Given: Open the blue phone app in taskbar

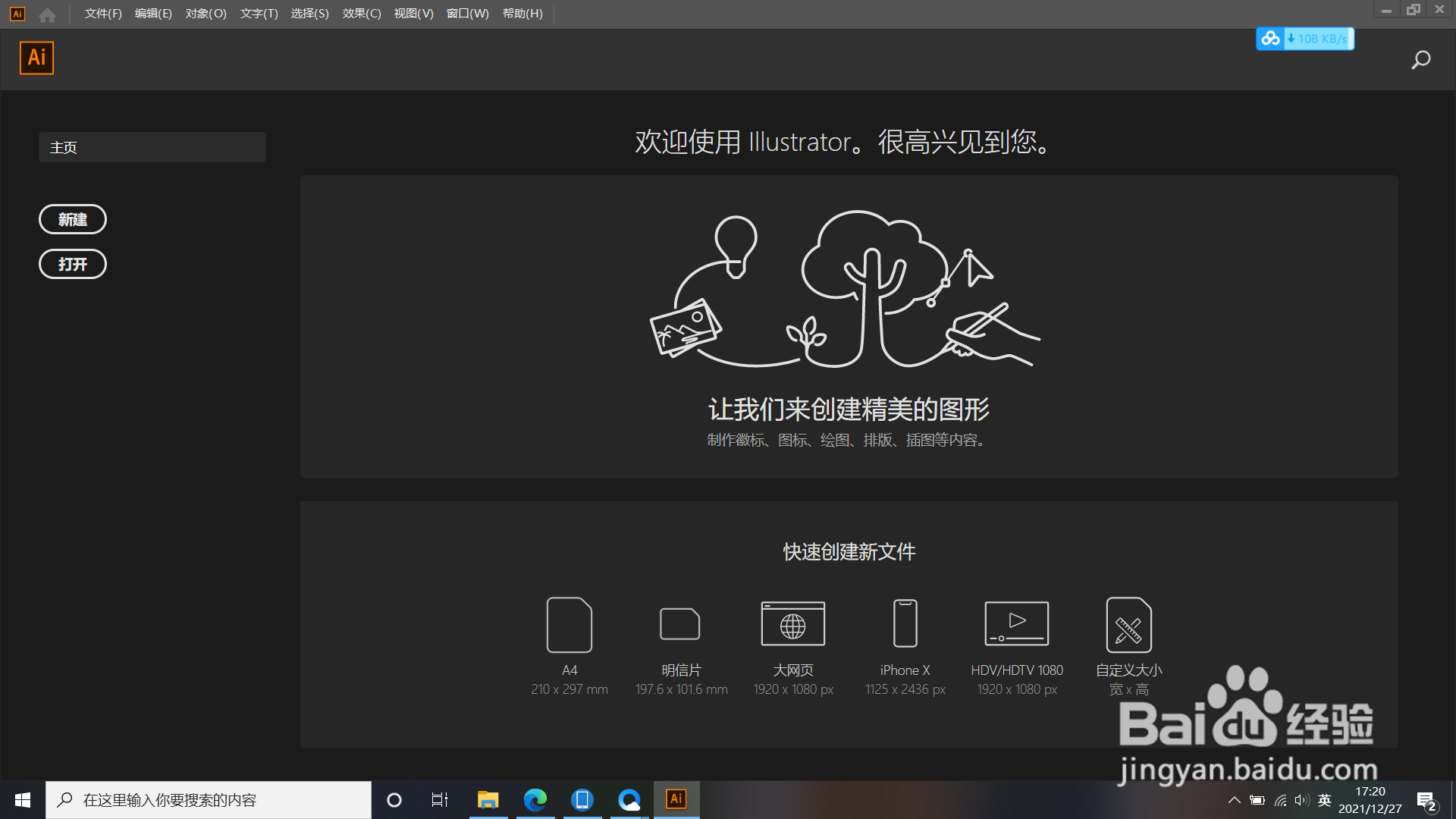Looking at the screenshot, I should [x=582, y=800].
